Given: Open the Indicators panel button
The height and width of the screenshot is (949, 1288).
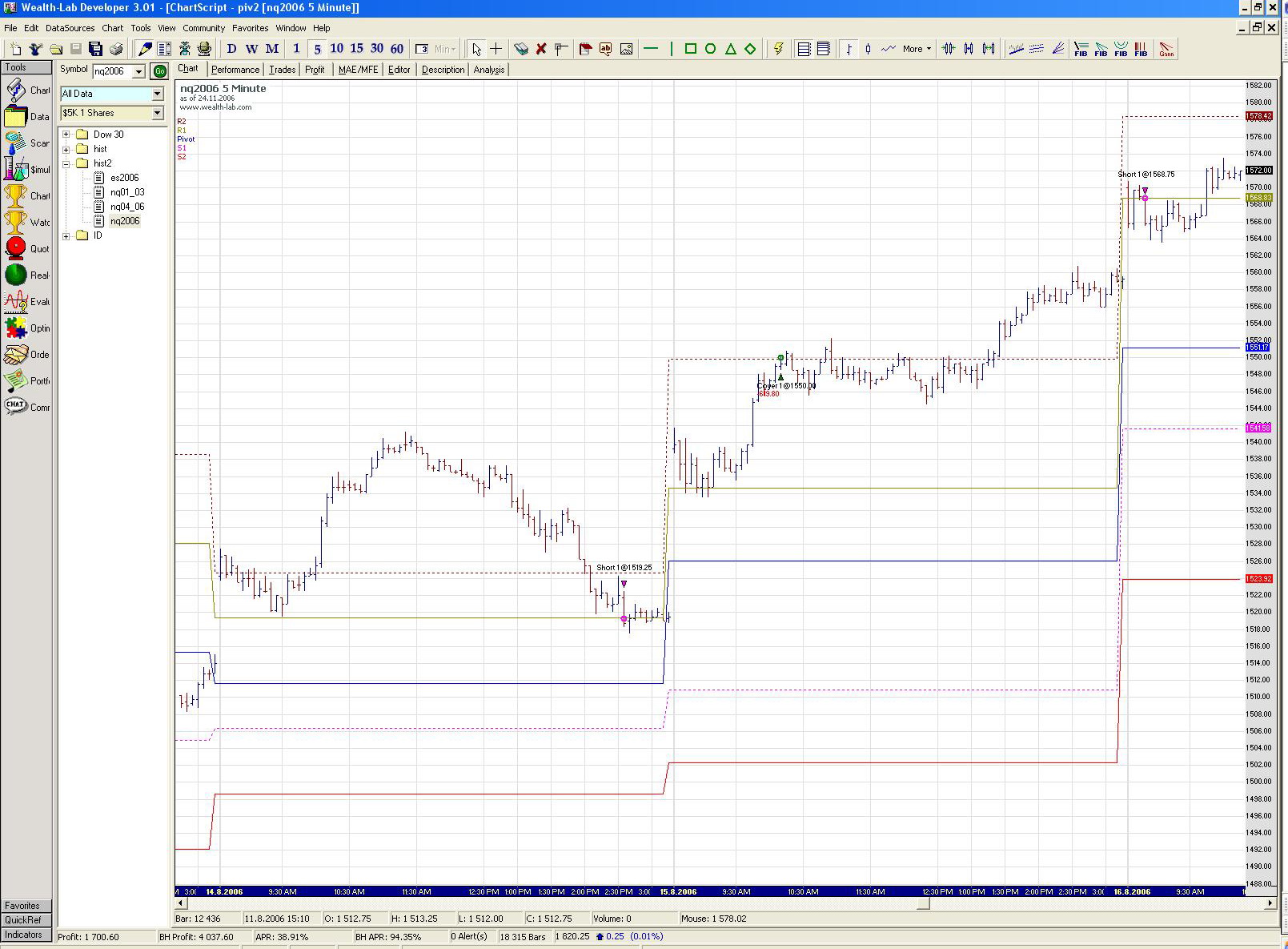Looking at the screenshot, I should tap(26, 935).
